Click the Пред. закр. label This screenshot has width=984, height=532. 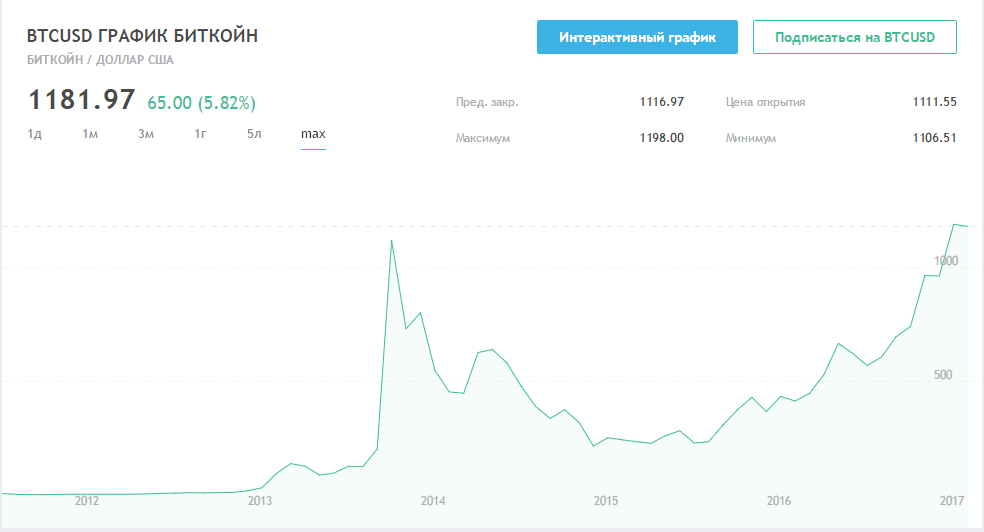point(487,102)
